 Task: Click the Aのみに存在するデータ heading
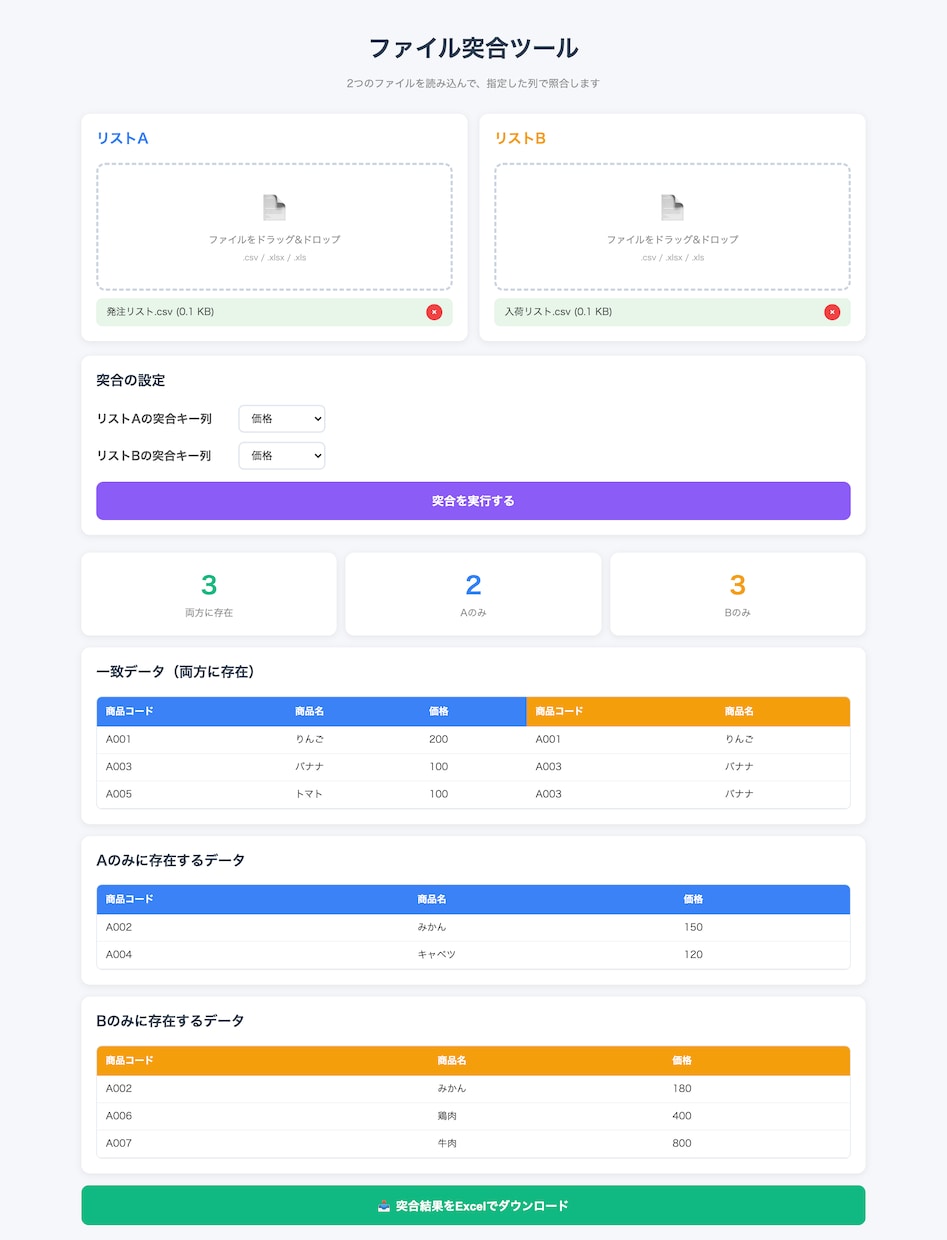(x=170, y=860)
